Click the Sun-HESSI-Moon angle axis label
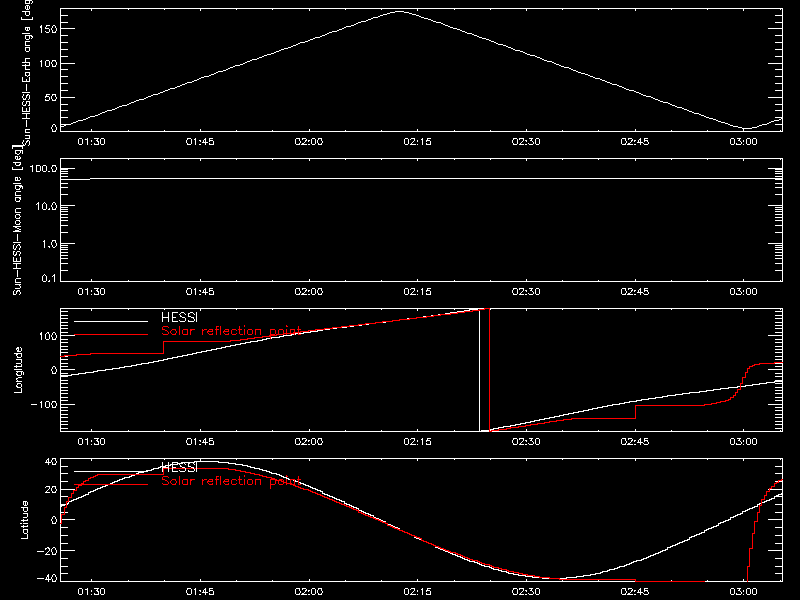The width and height of the screenshot is (800, 600). point(17,220)
